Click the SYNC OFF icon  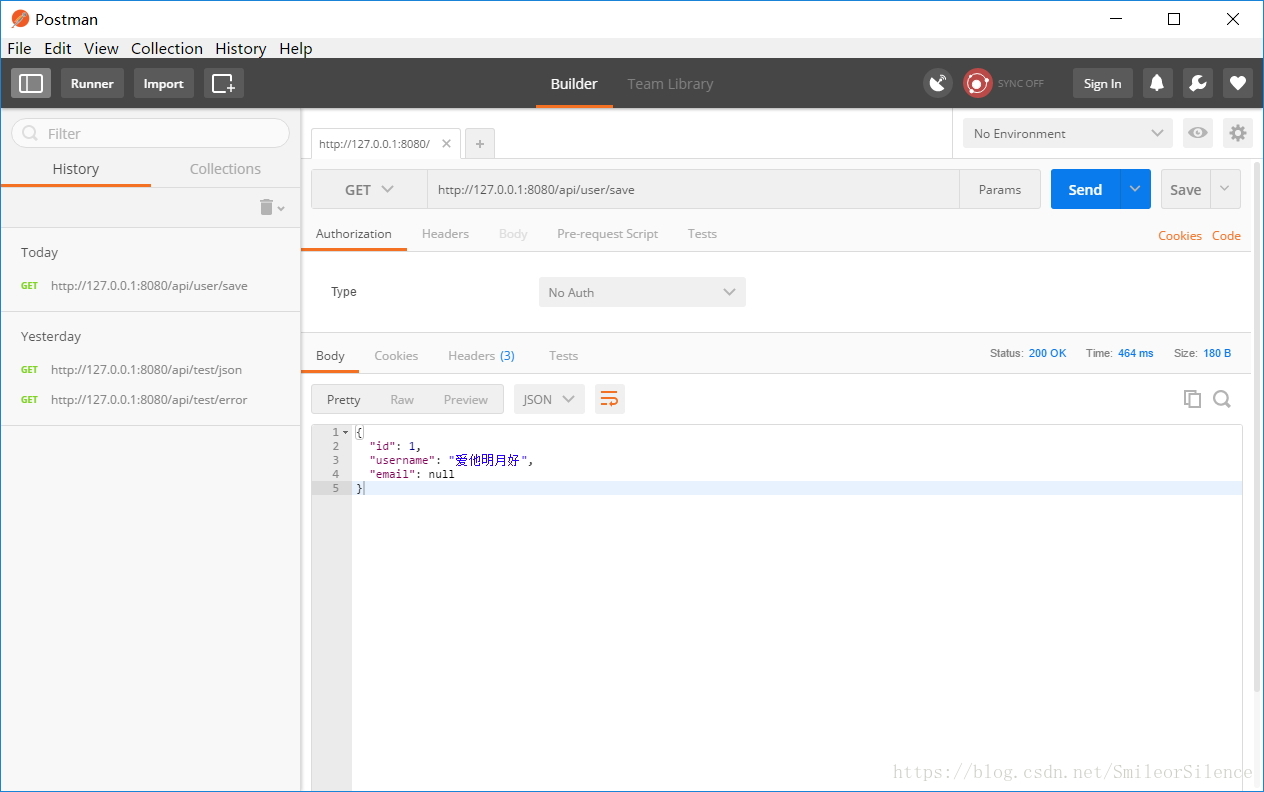[978, 83]
